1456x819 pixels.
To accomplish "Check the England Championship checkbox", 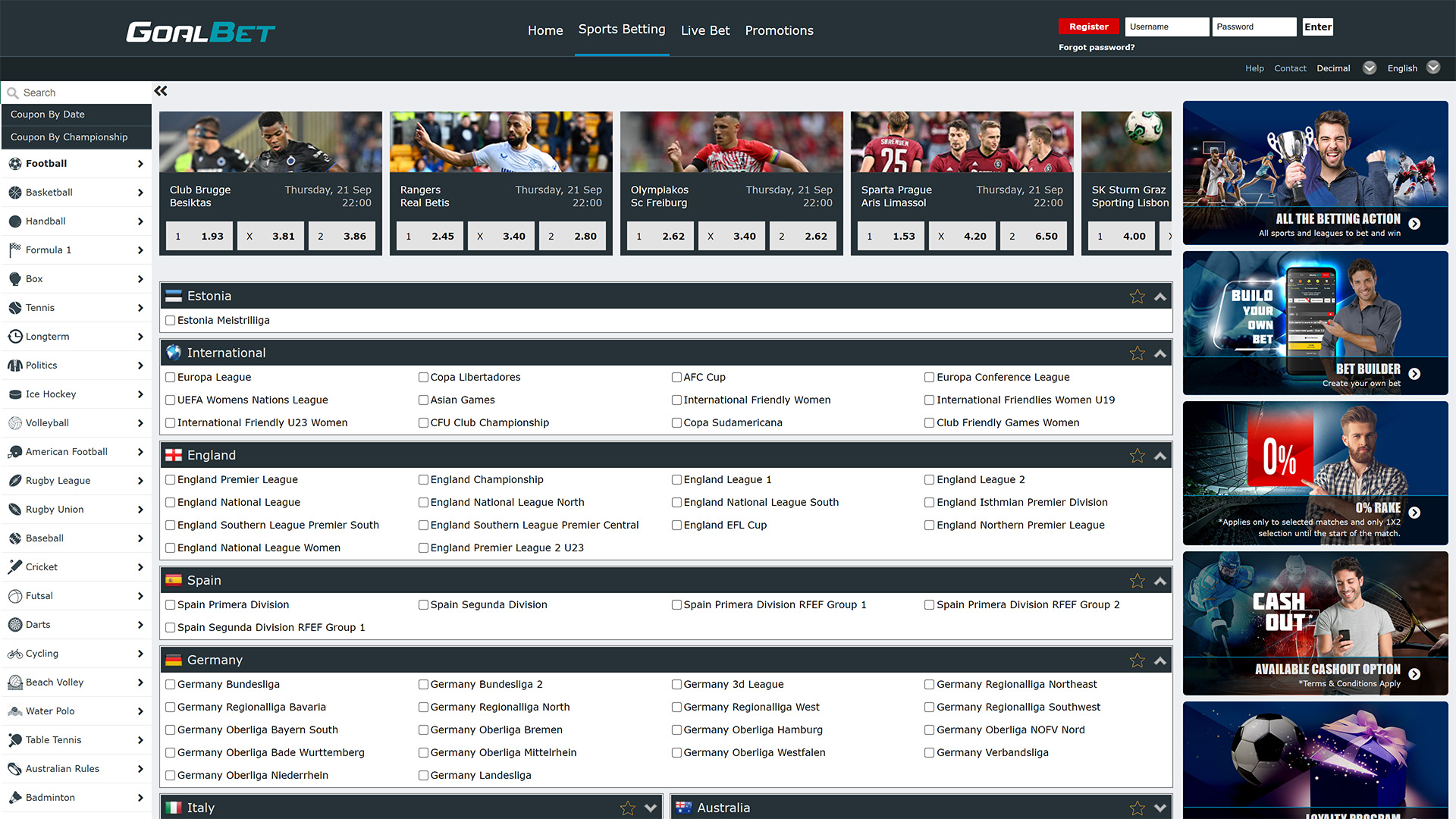I will 424,480.
